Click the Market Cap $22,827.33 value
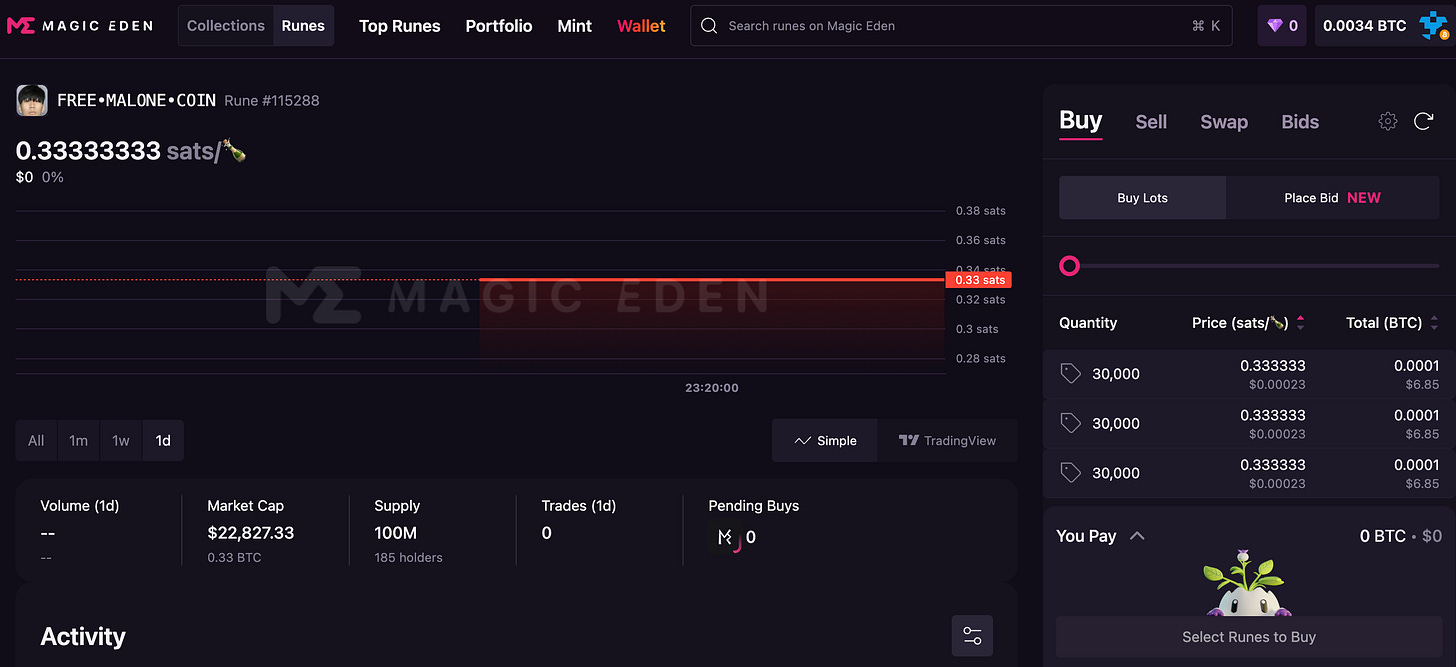Viewport: 1456px width, 667px height. click(x=251, y=533)
